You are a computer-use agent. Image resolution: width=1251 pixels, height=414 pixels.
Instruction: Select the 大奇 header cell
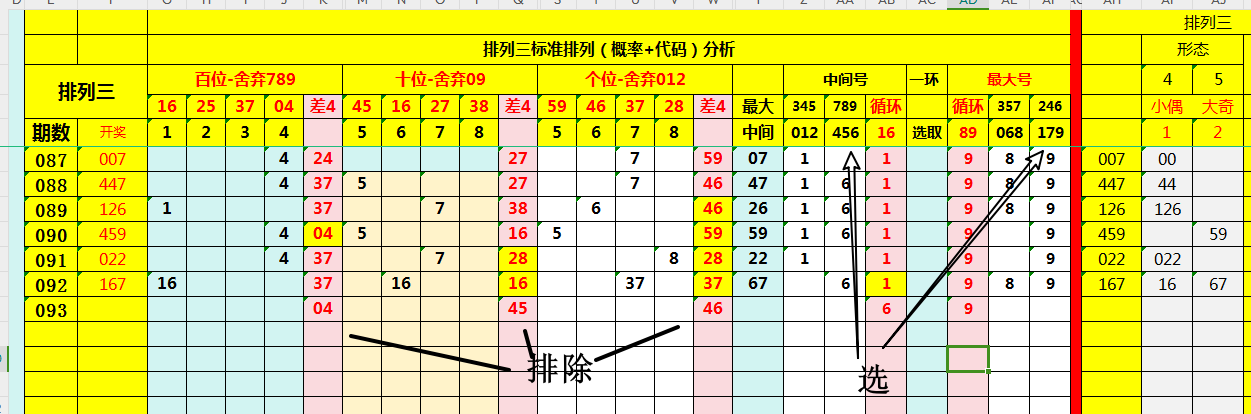point(1219,106)
